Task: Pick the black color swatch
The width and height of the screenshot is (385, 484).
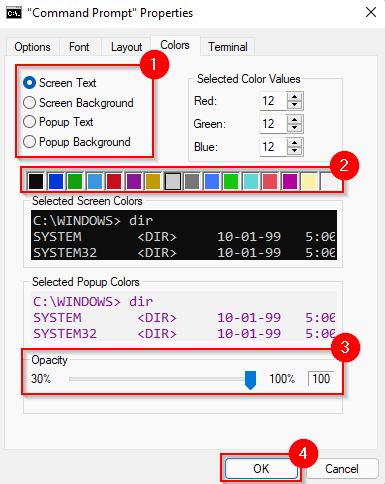Action: (x=36, y=181)
